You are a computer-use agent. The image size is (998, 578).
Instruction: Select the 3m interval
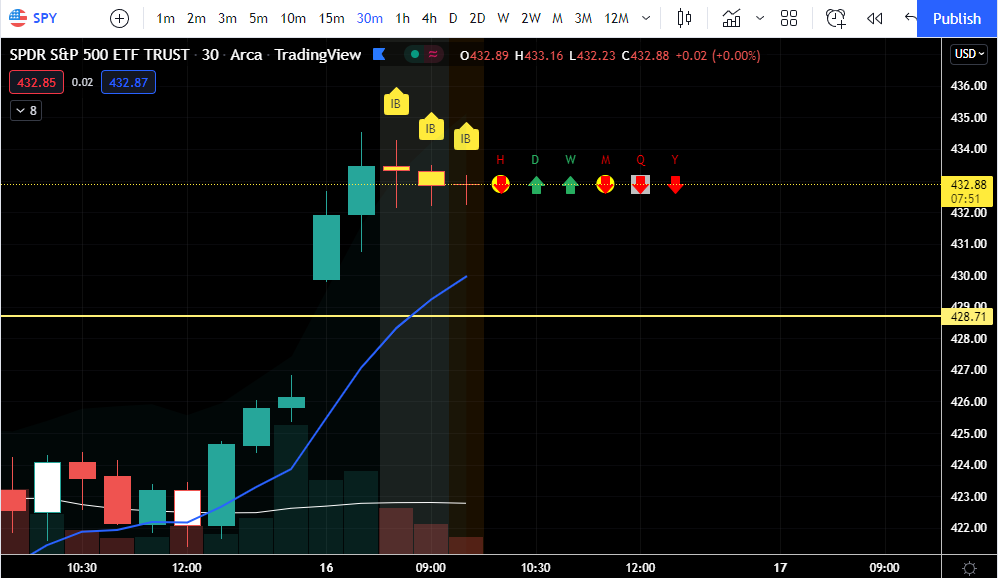tap(227, 18)
